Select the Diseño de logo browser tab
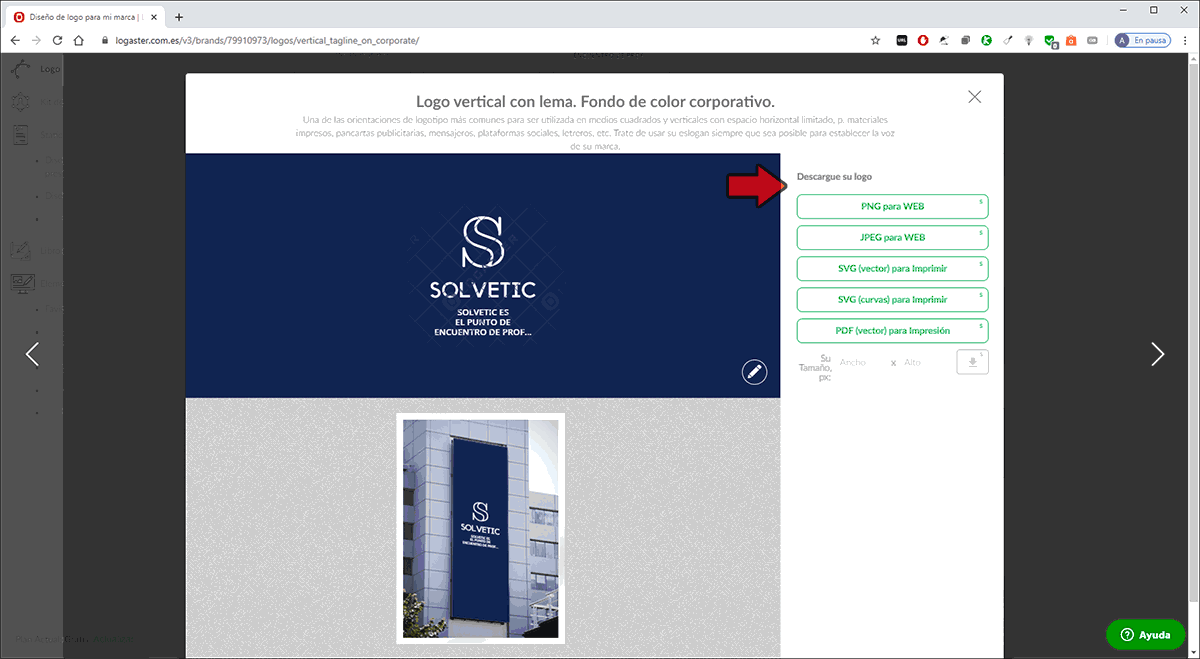 point(85,17)
